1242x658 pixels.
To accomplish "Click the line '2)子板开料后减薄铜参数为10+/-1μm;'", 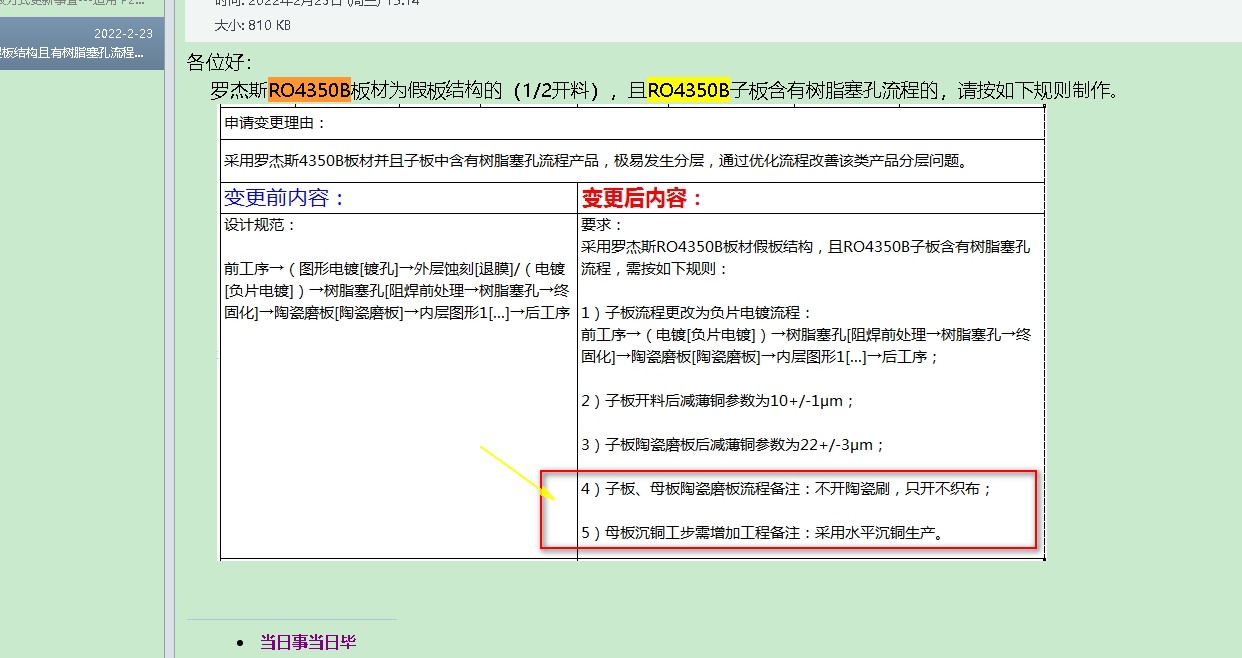I will pos(718,401).
